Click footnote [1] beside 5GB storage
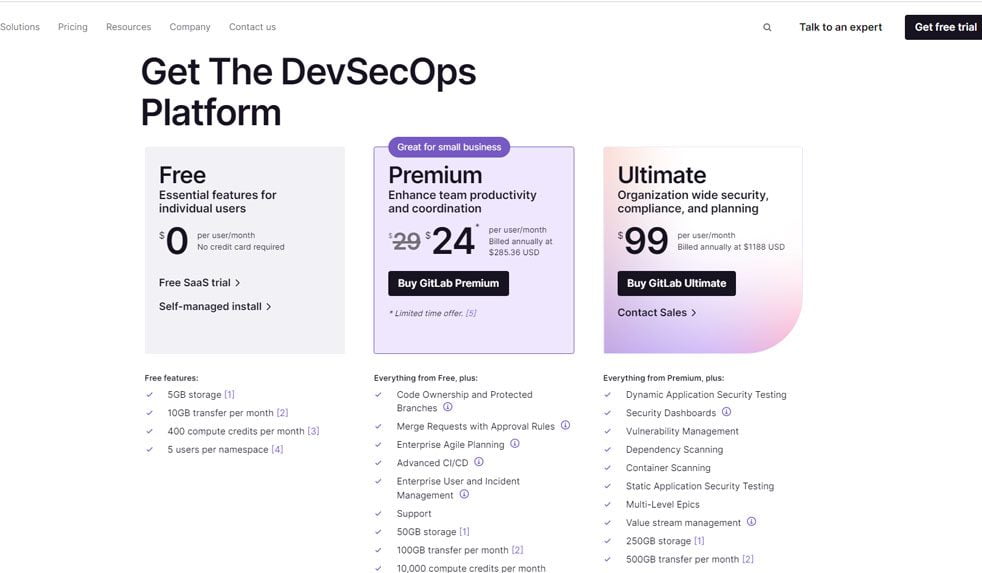The height and width of the screenshot is (573, 982). (x=229, y=395)
